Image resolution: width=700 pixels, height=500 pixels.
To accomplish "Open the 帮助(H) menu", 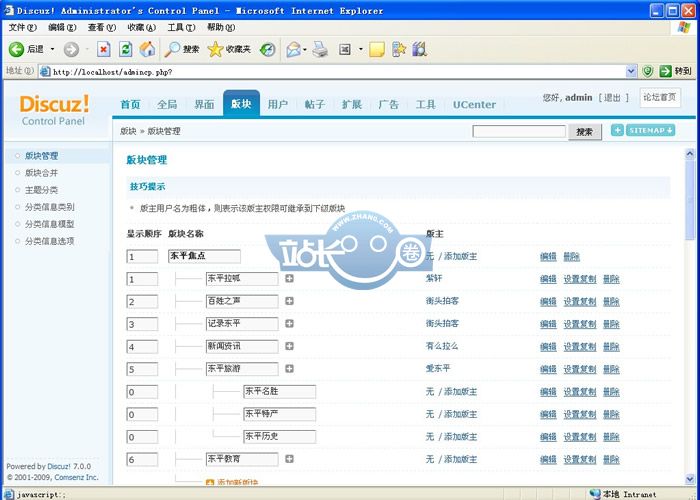I will coord(221,28).
